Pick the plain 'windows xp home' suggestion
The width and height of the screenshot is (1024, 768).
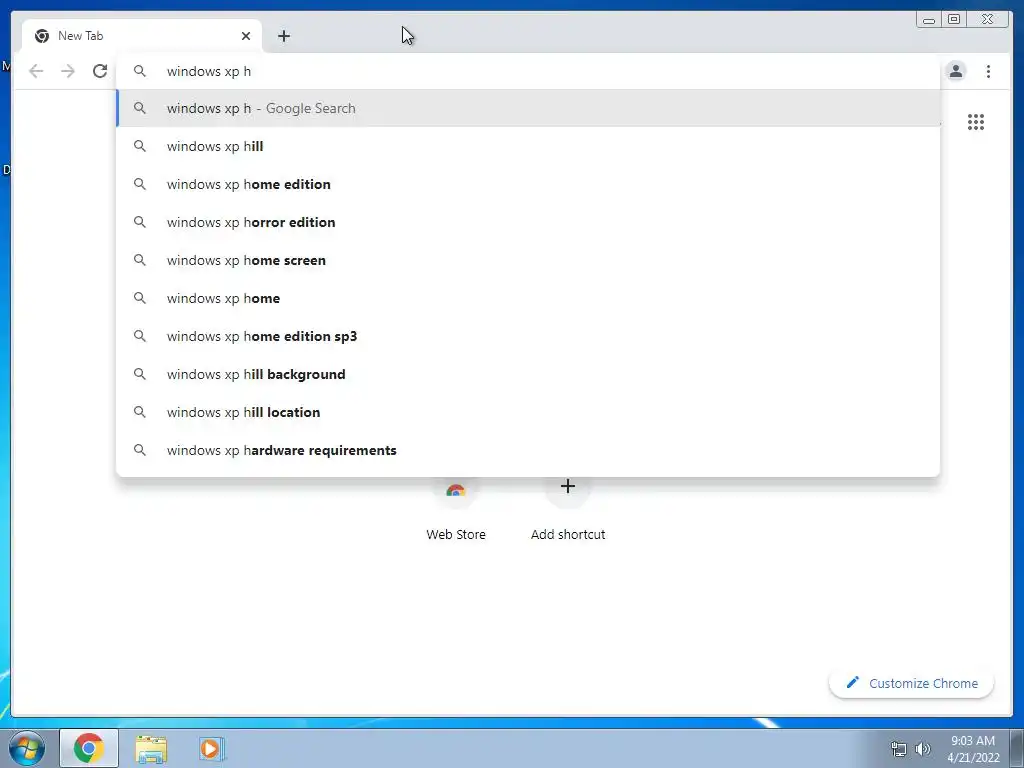coord(528,298)
